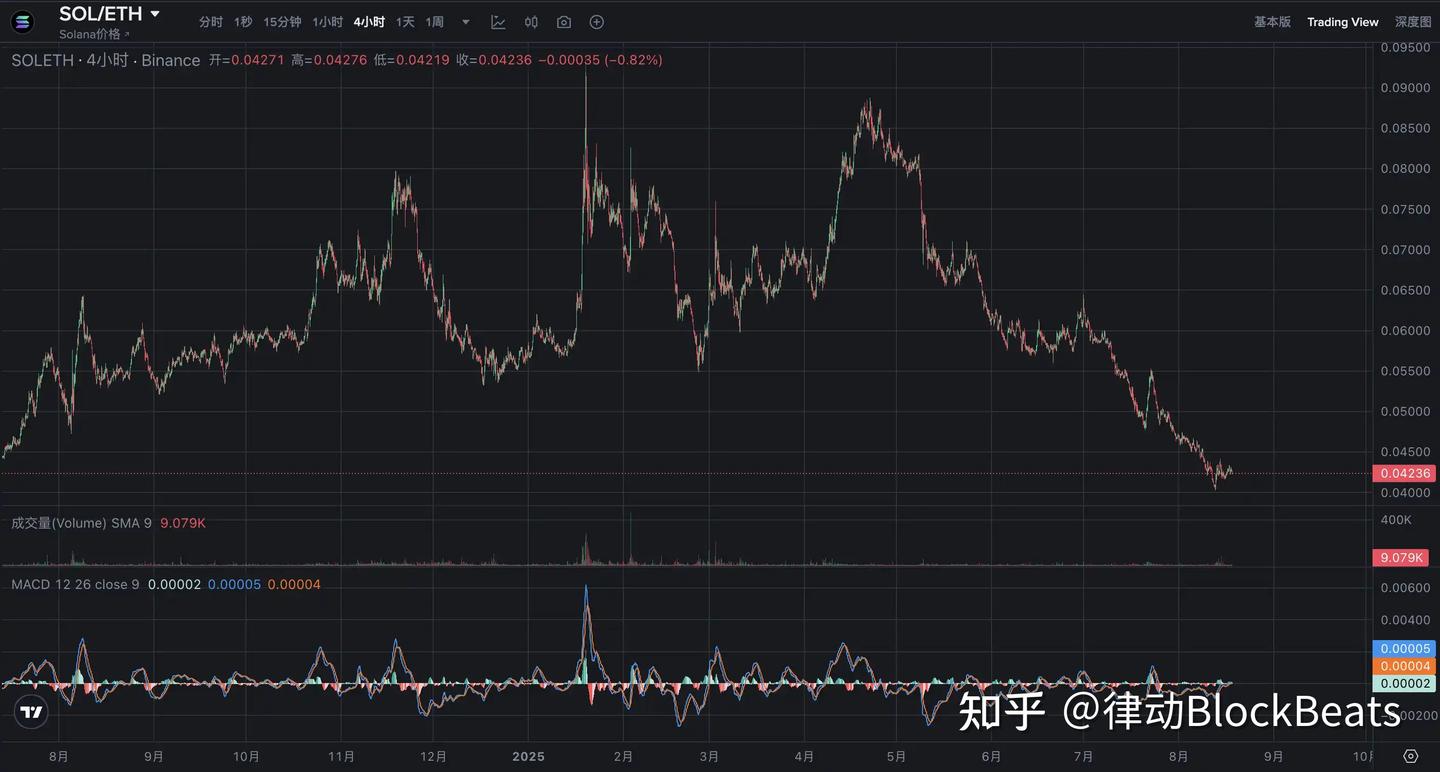Viewport: 1440px width, 772px height.
Task: Click the 9.079K volume value label
Action: 1400,557
